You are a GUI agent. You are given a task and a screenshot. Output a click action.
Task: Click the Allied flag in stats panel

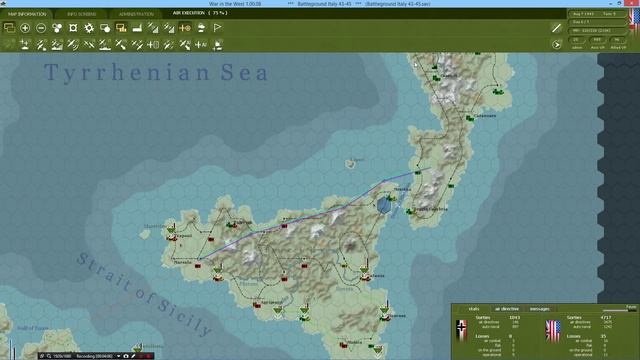[553, 331]
